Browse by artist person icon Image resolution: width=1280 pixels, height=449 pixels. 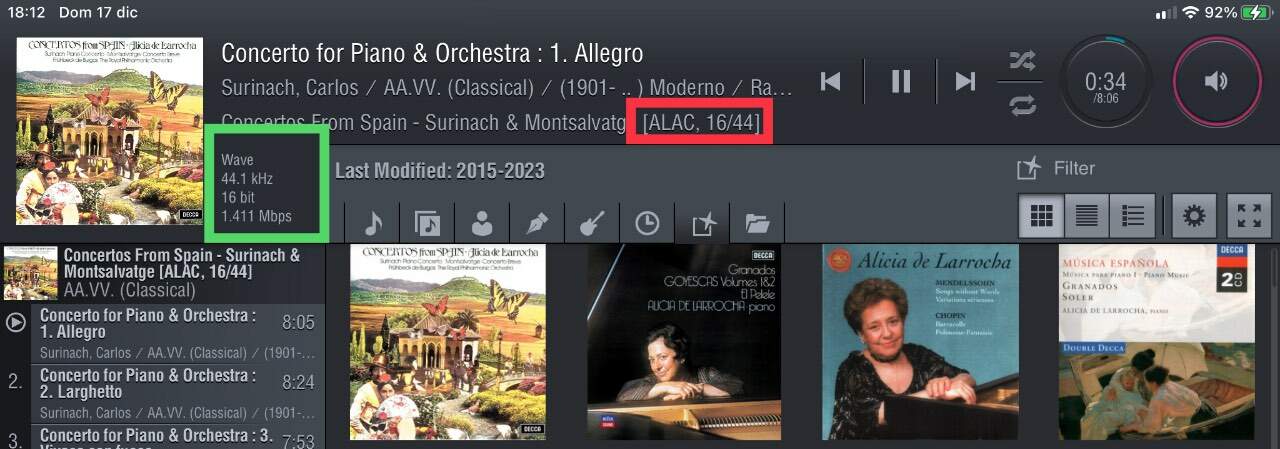pyautogui.click(x=483, y=222)
